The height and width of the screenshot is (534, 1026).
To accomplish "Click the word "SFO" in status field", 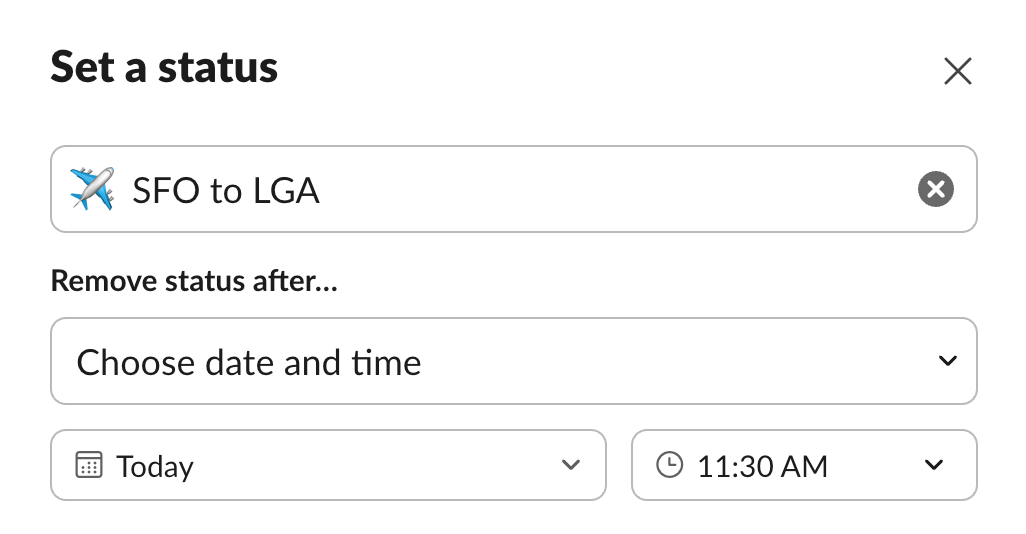I will pyautogui.click(x=166, y=190).
